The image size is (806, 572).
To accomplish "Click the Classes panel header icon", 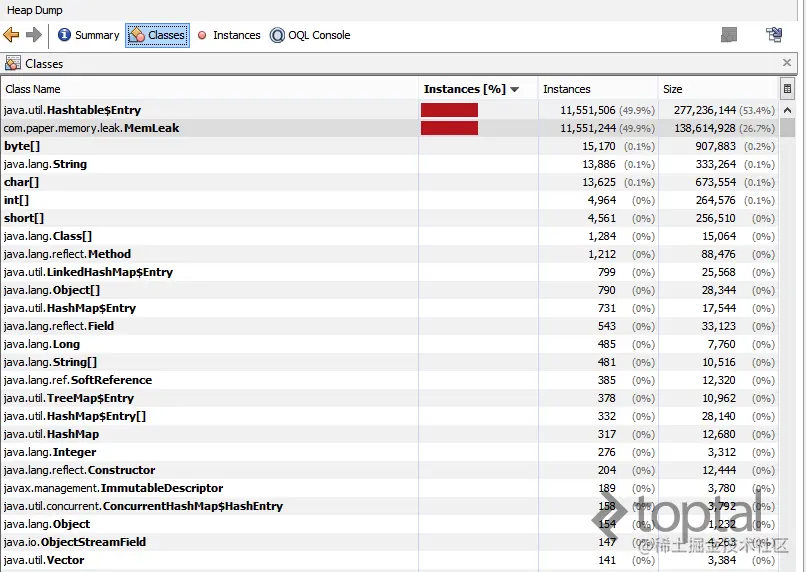I will tap(12, 63).
